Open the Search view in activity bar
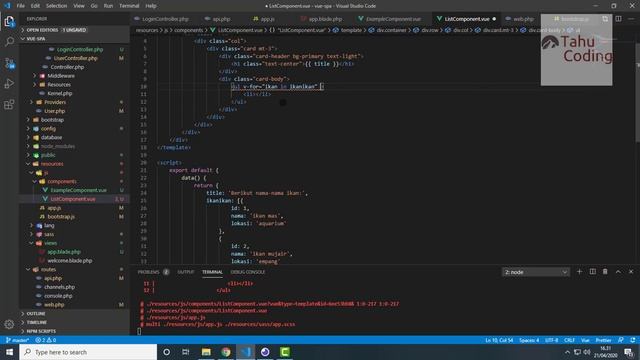Viewport: 640px width, 360px height. click(x=9, y=42)
